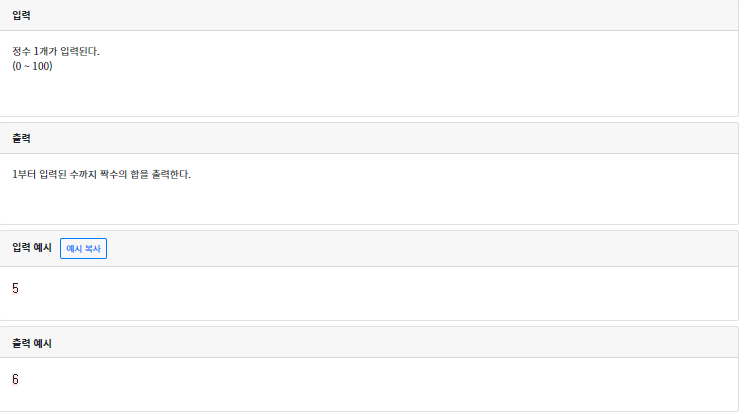
Task: Click the 출력 예시 header label
Action: coord(32,343)
